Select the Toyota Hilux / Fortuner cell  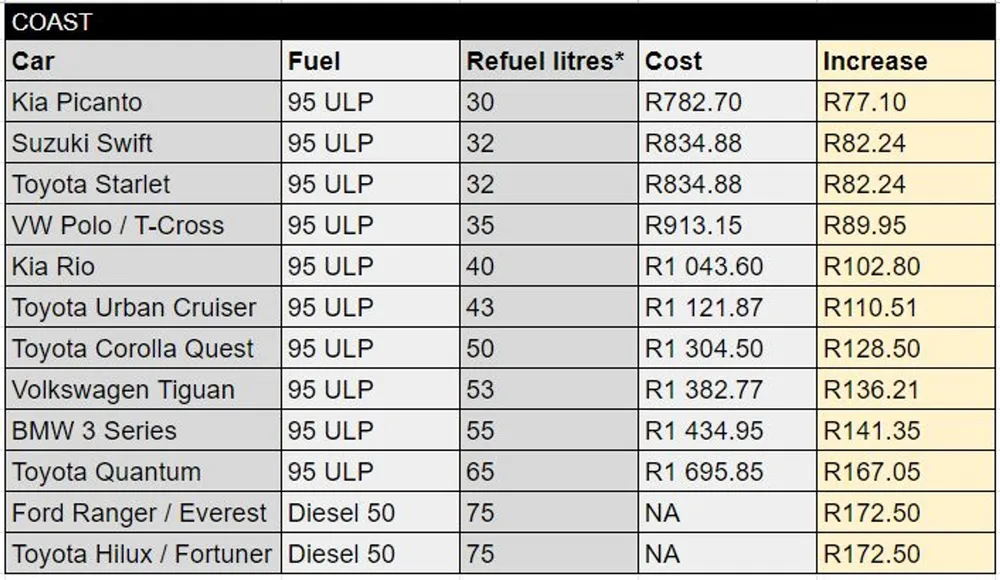(x=143, y=553)
